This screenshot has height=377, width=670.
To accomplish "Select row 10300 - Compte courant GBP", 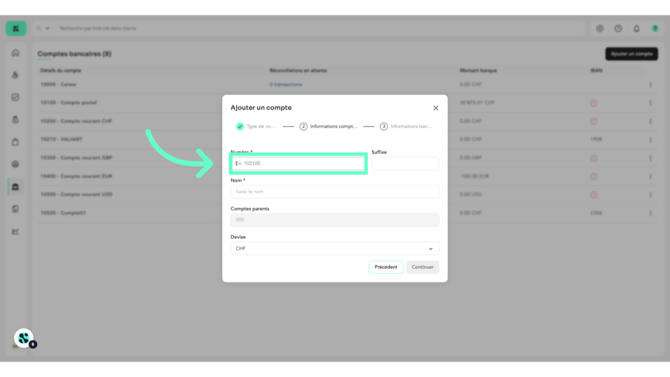I will point(76,158).
